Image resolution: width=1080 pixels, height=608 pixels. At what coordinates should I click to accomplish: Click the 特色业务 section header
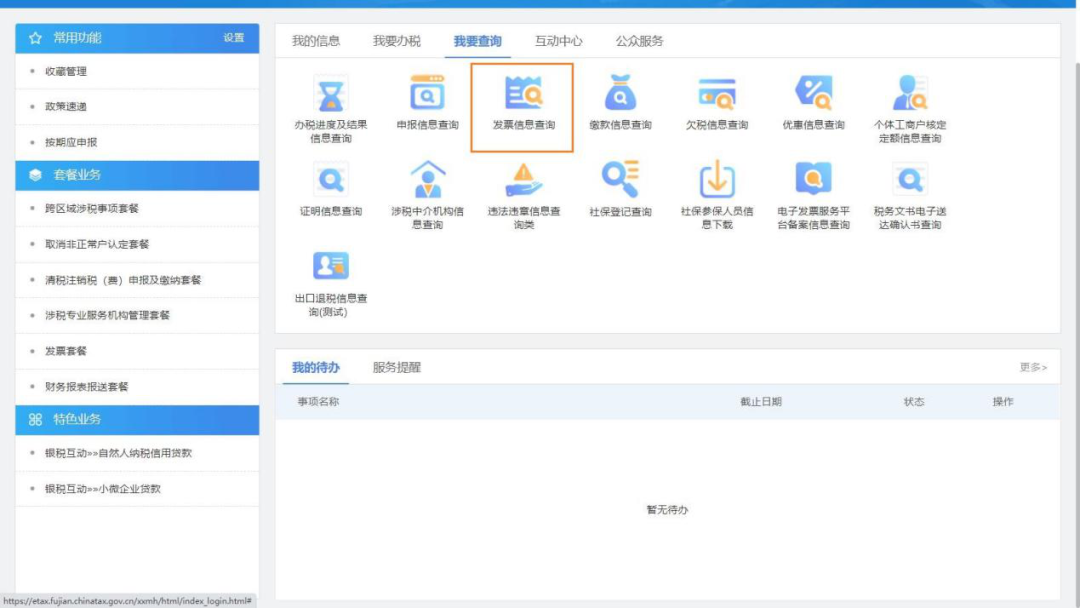pos(137,420)
